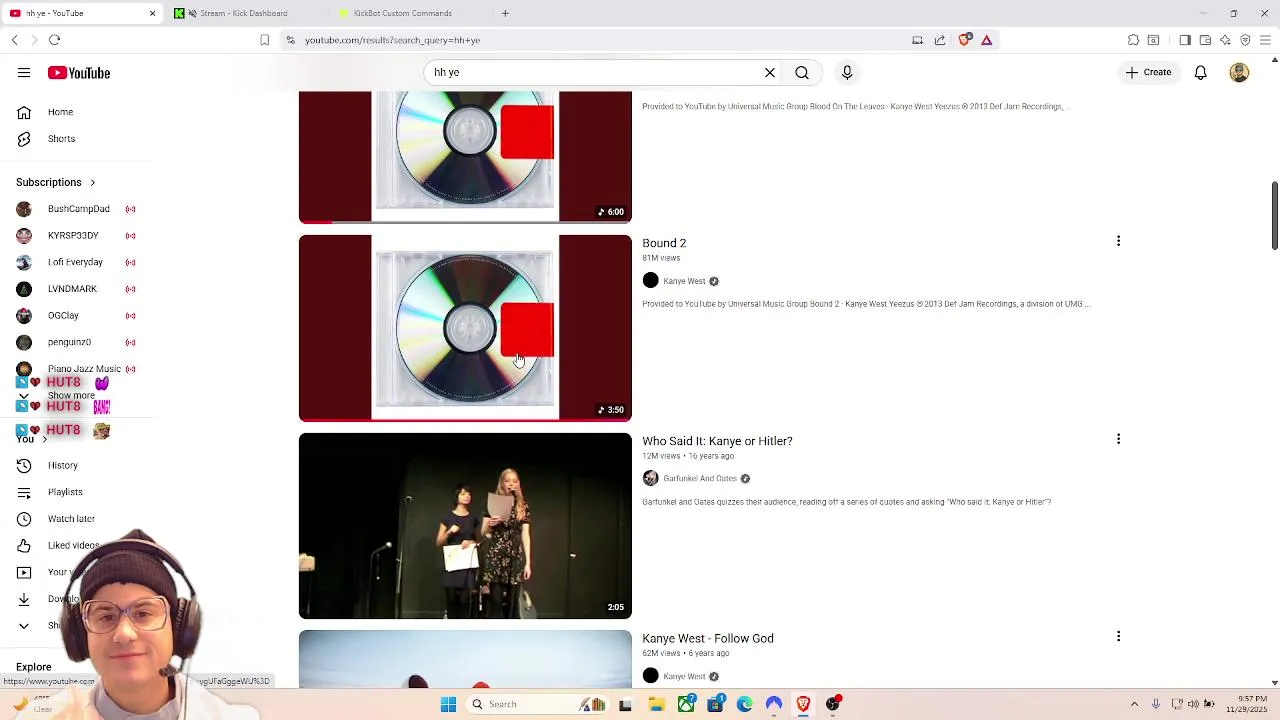Play 'Who Said It: Kanye or Hitler?' thumbnail

[x=465, y=525]
